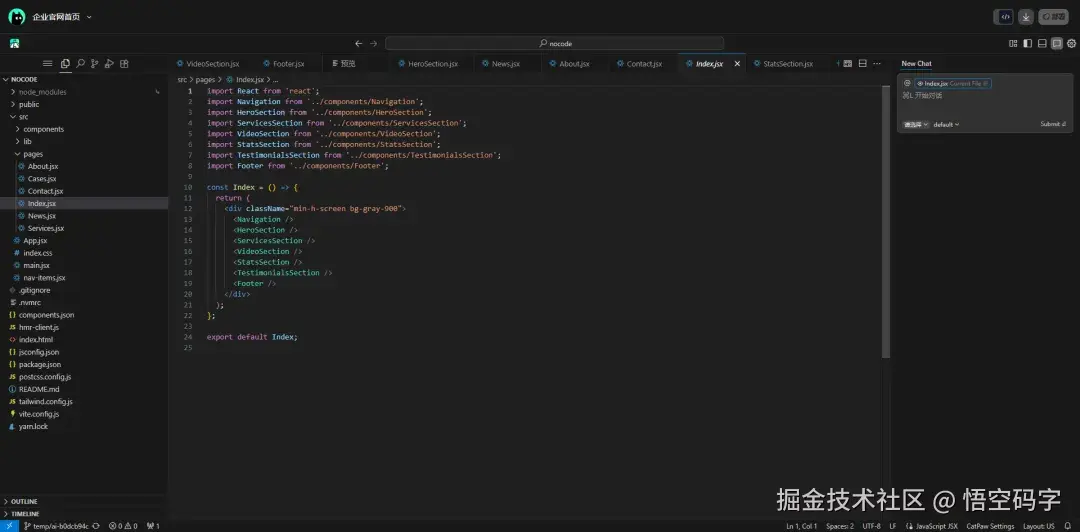Open the Explorer files icon
This screenshot has height=532, width=1080.
coord(65,63)
